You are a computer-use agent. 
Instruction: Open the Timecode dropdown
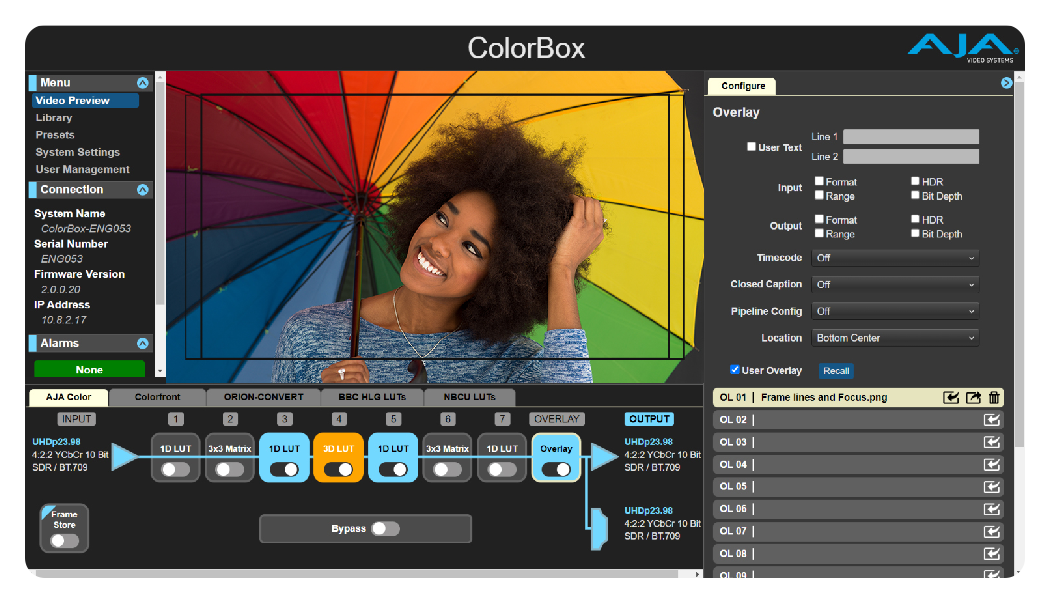895,258
